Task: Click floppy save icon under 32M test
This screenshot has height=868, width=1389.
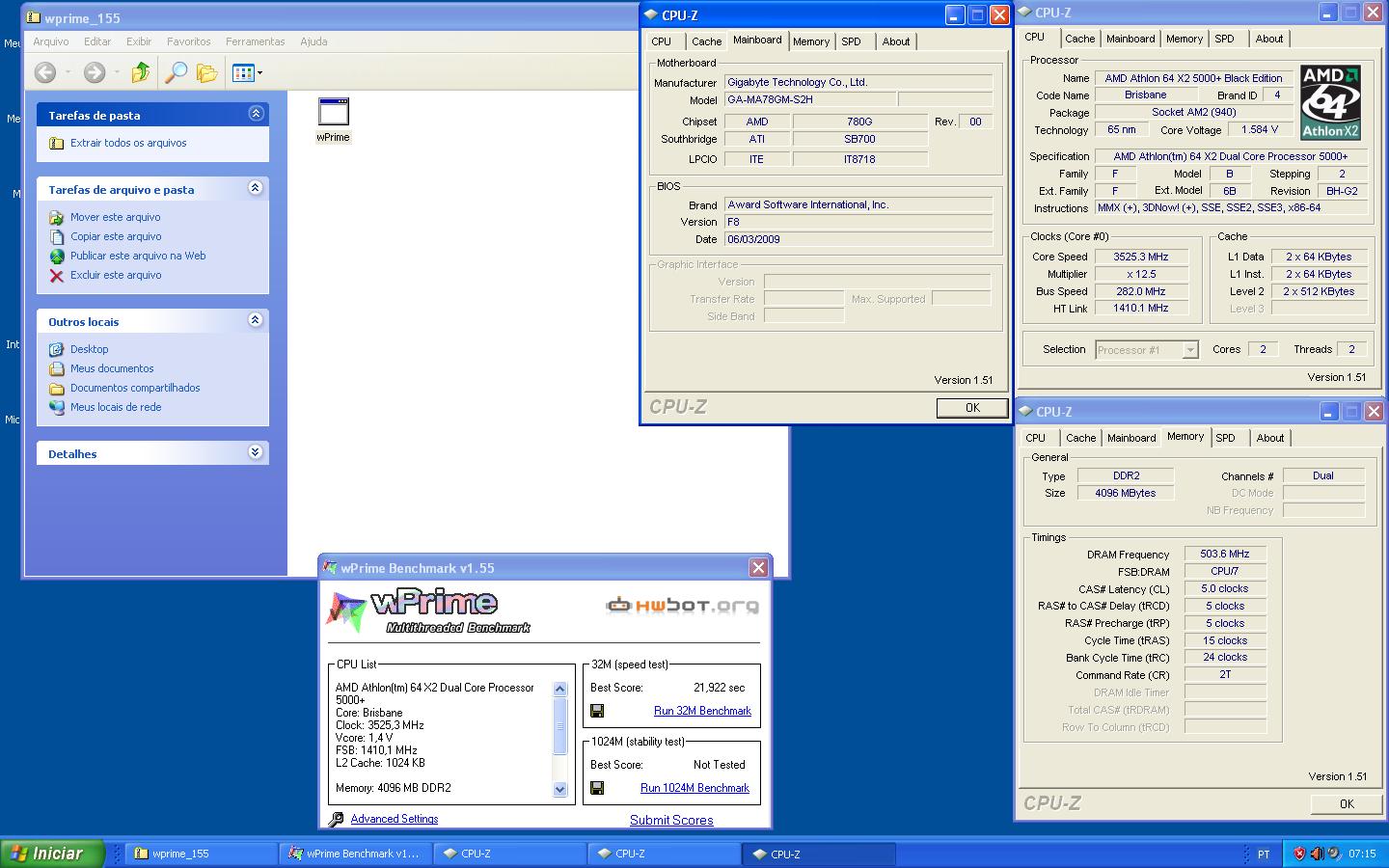Action: click(x=597, y=711)
